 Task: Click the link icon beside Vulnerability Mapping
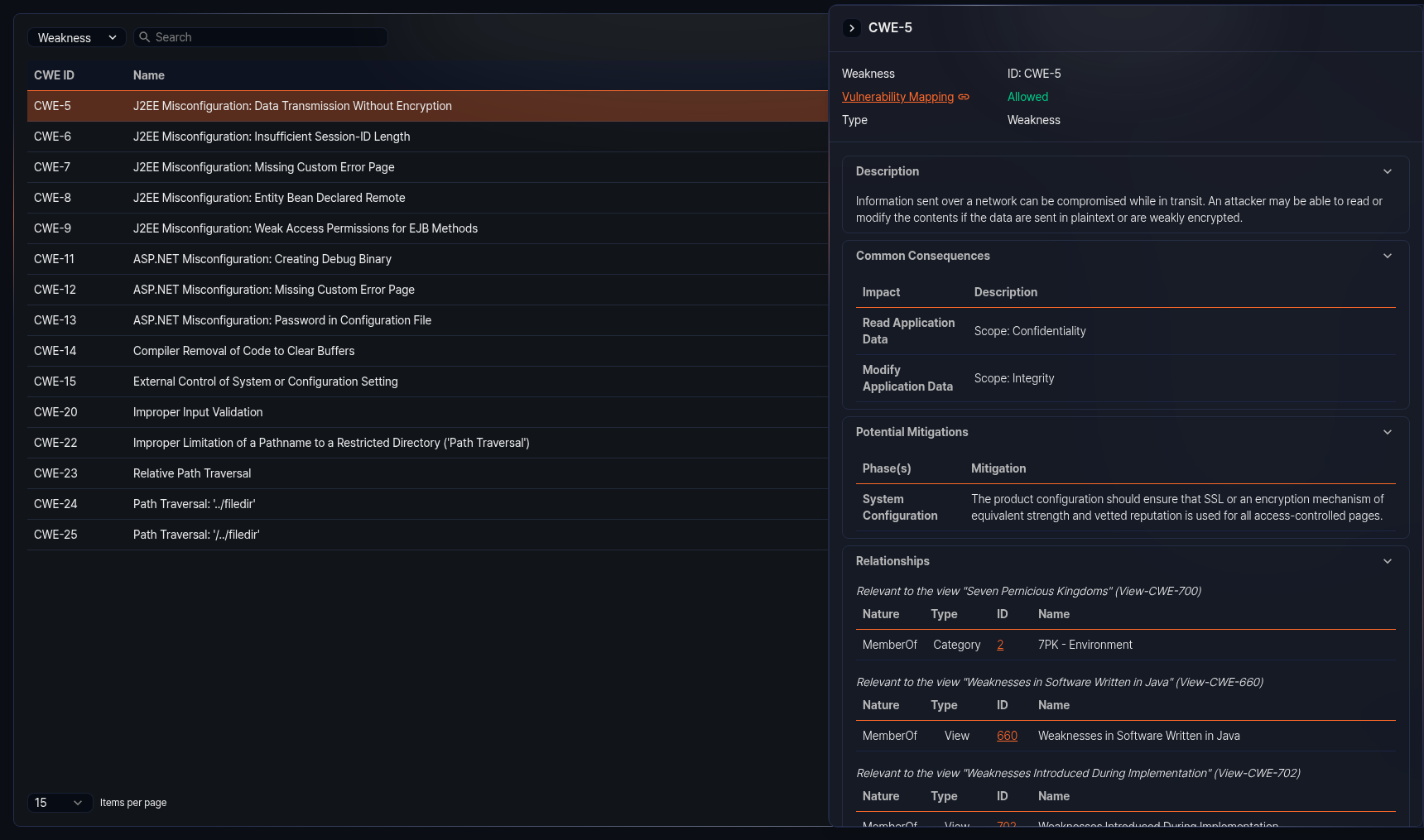tap(964, 97)
